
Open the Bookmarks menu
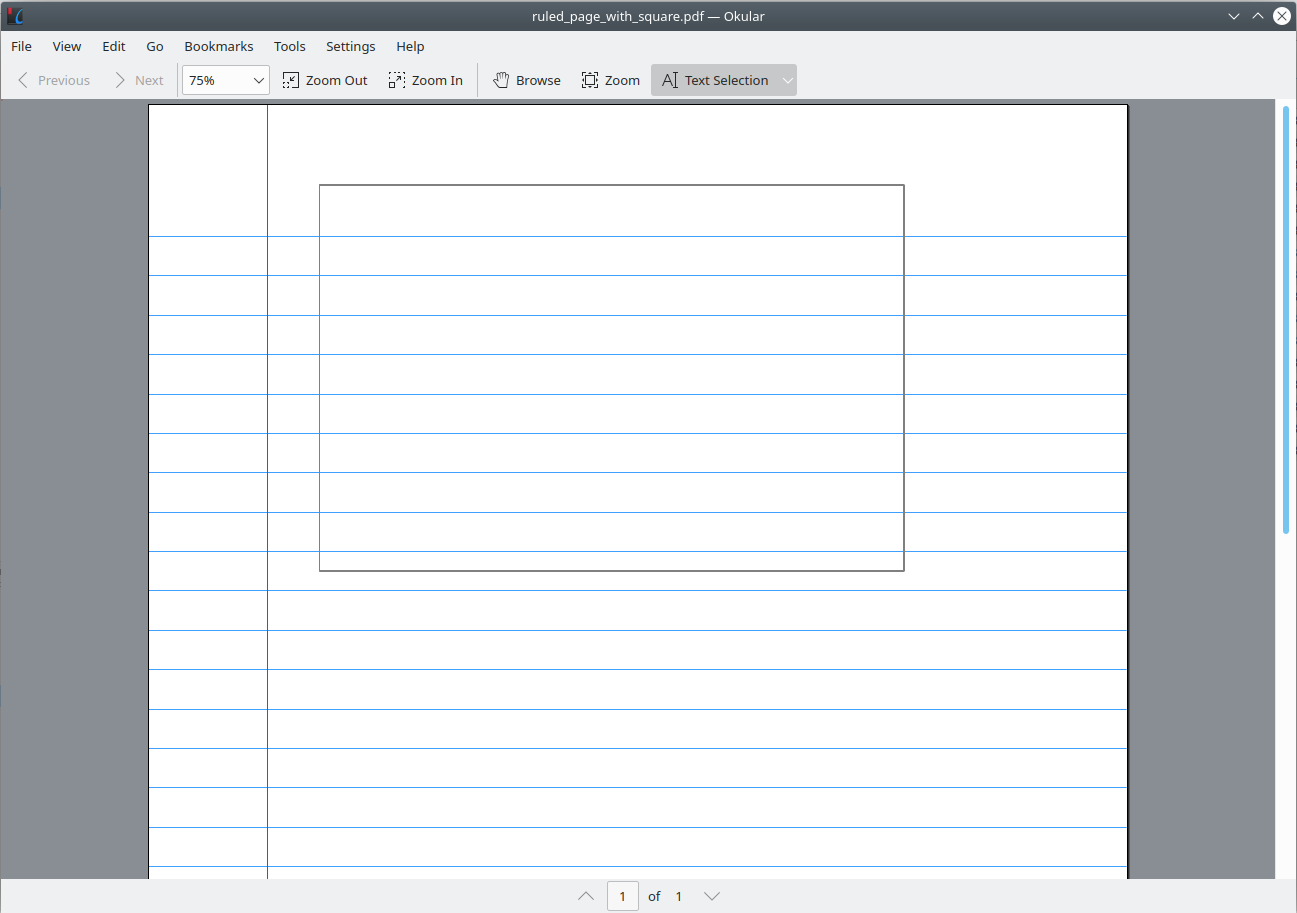pos(219,46)
